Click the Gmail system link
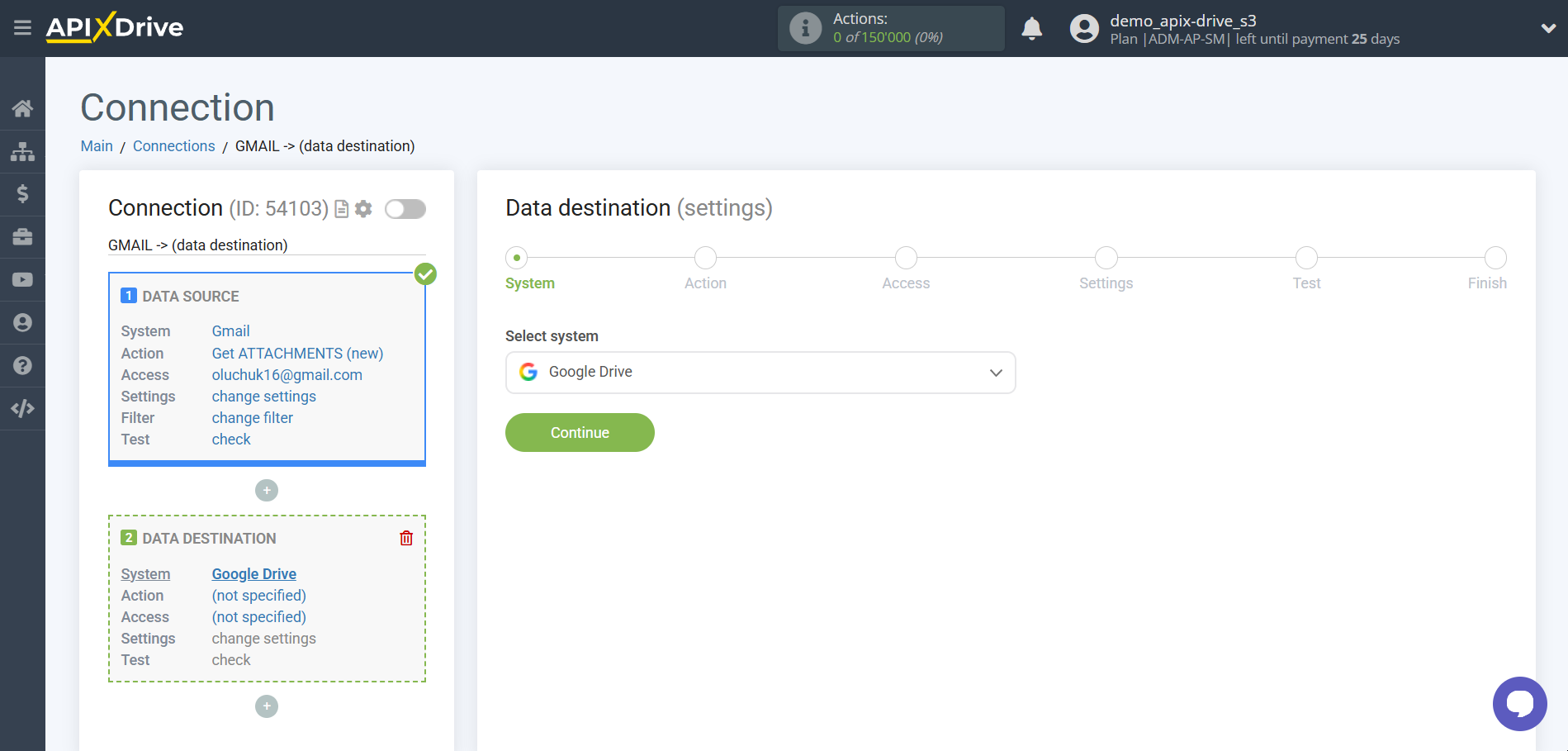 230,331
